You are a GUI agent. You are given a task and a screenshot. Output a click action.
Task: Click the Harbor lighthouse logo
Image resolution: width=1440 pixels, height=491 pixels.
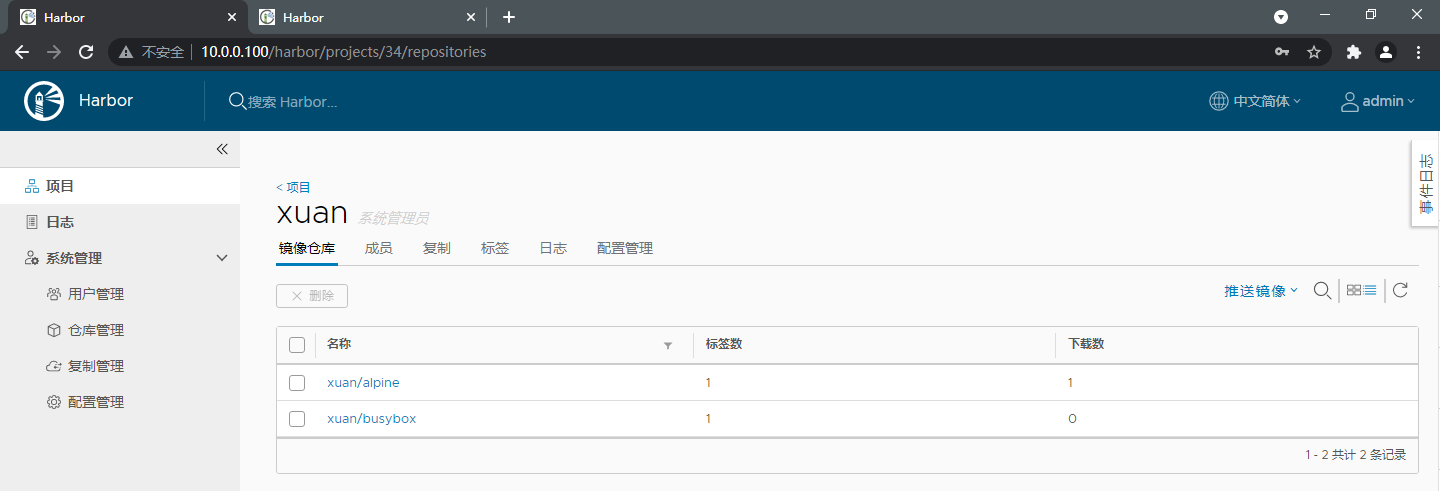[x=44, y=100]
